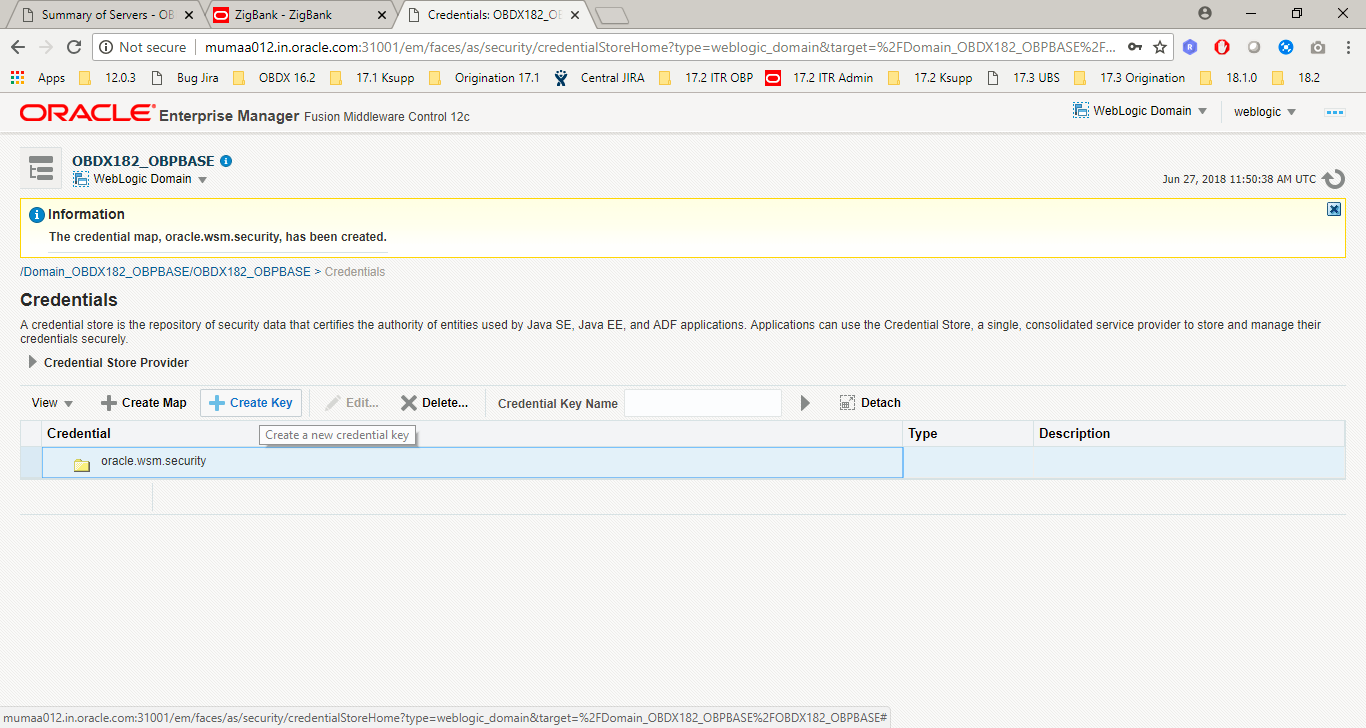Open the saved password key icon
1366x728 pixels.
pos(1134,47)
